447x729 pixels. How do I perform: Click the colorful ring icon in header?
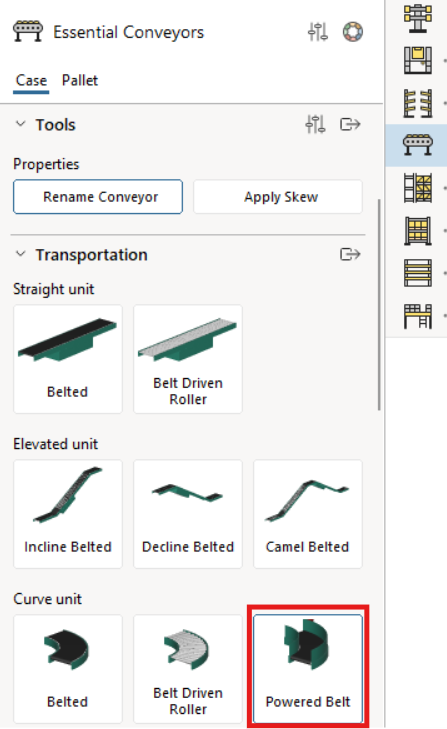tap(353, 32)
